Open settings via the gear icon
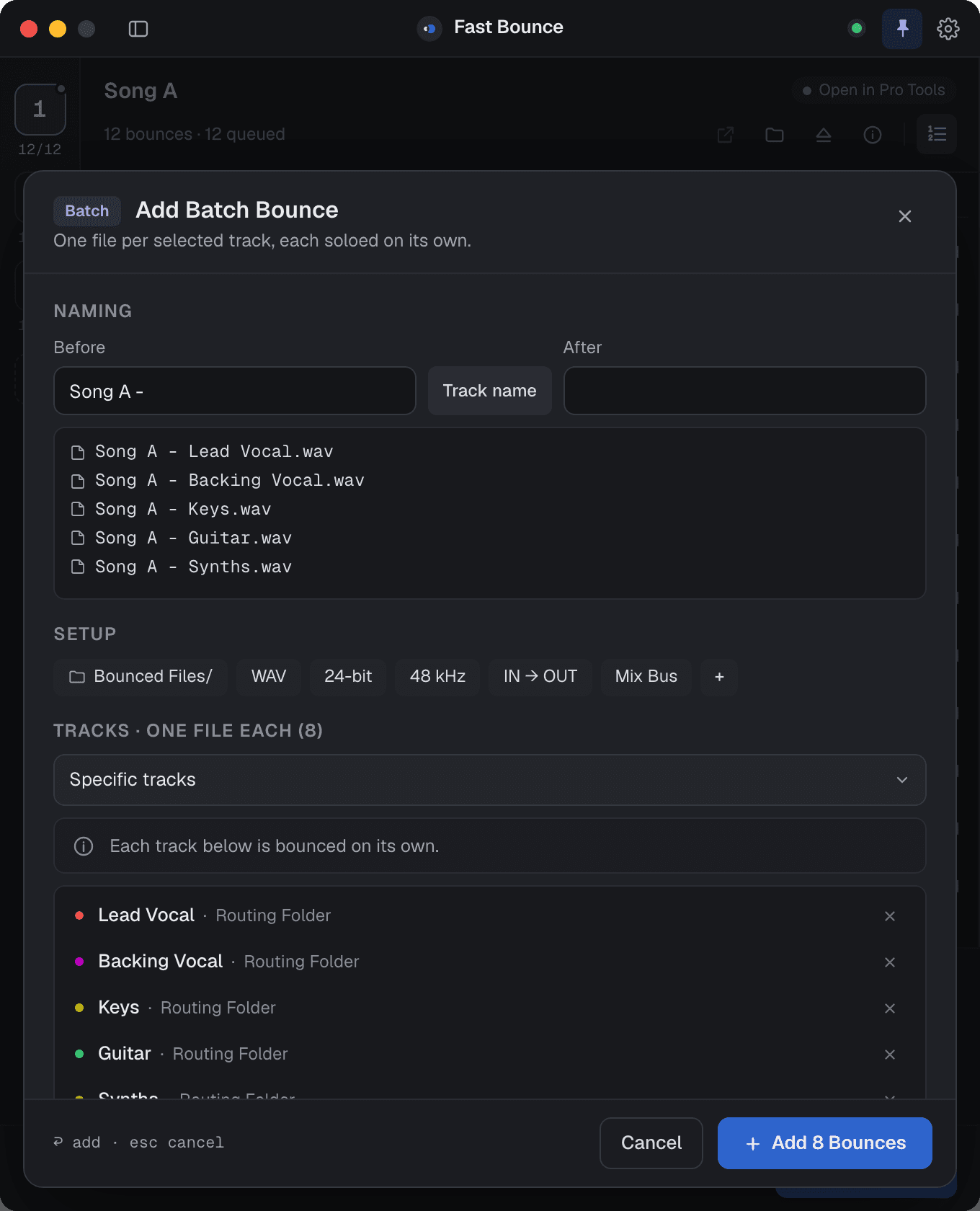The height and width of the screenshot is (1211, 980). click(x=948, y=29)
